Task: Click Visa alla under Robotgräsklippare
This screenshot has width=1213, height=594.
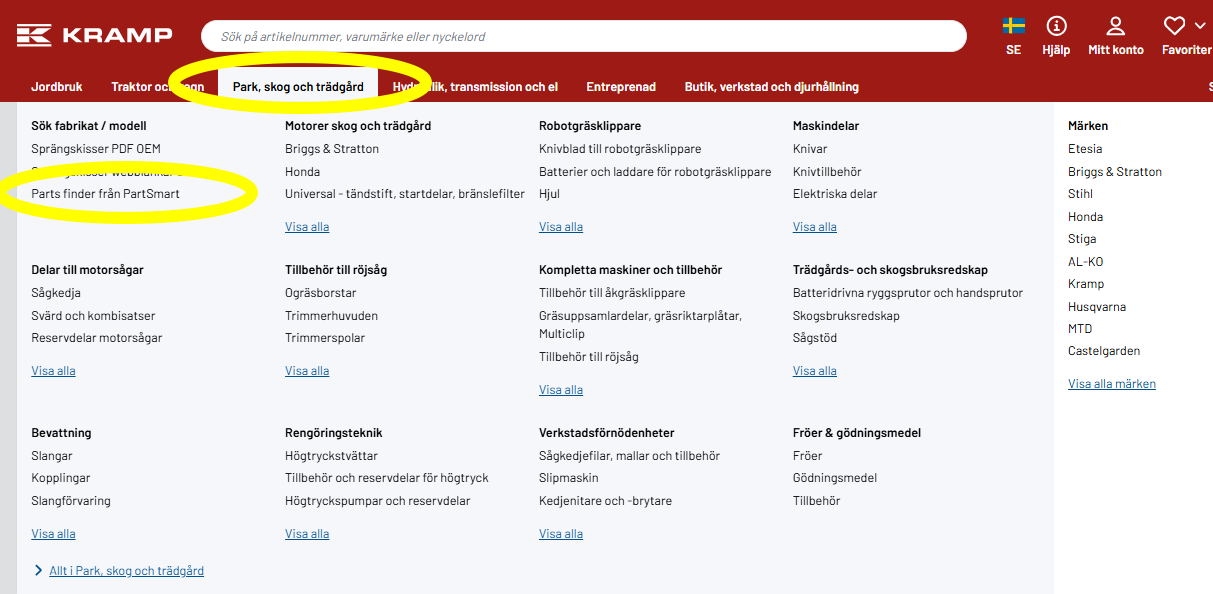Action: point(561,227)
